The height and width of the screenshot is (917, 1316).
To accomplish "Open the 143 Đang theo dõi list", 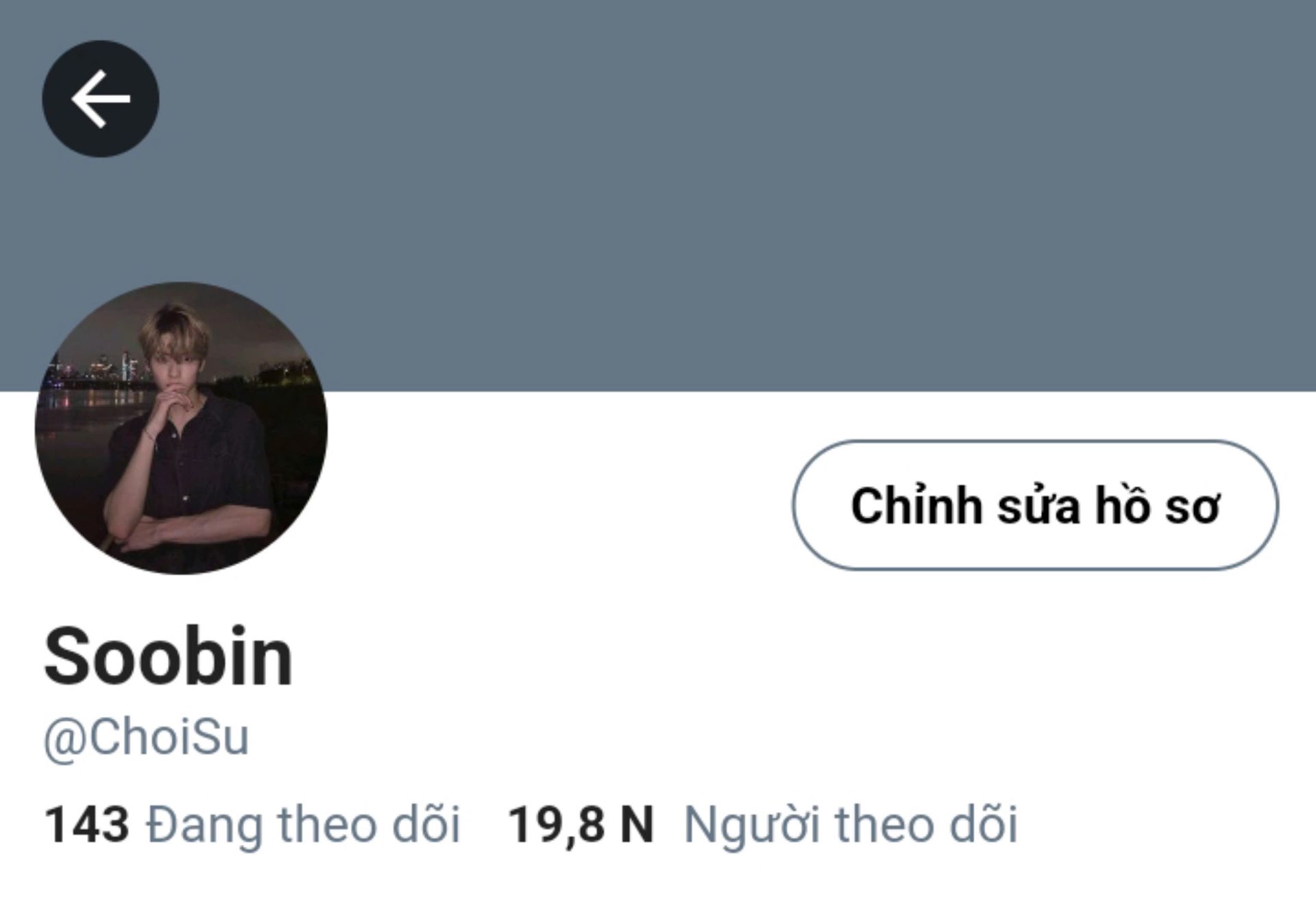I will pos(252,824).
